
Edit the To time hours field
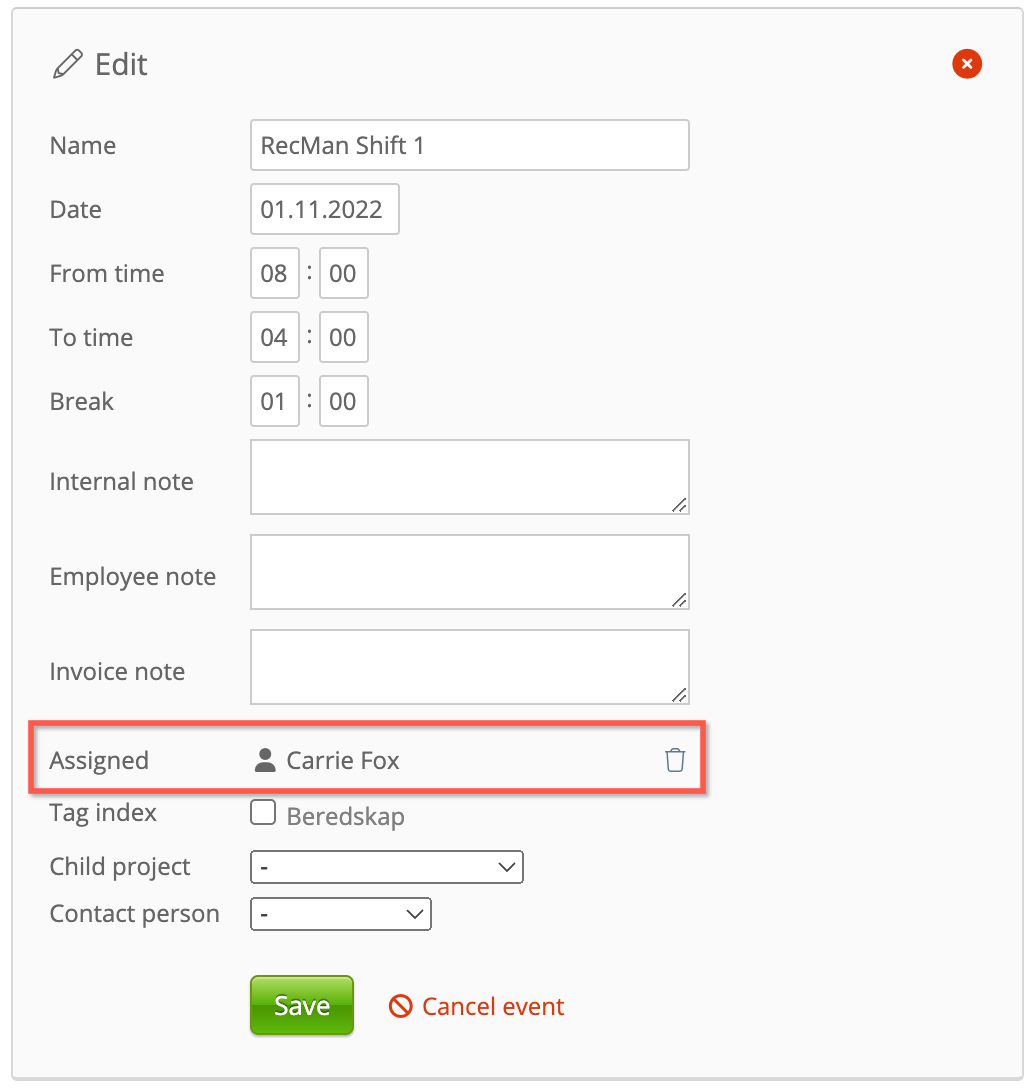click(274, 337)
